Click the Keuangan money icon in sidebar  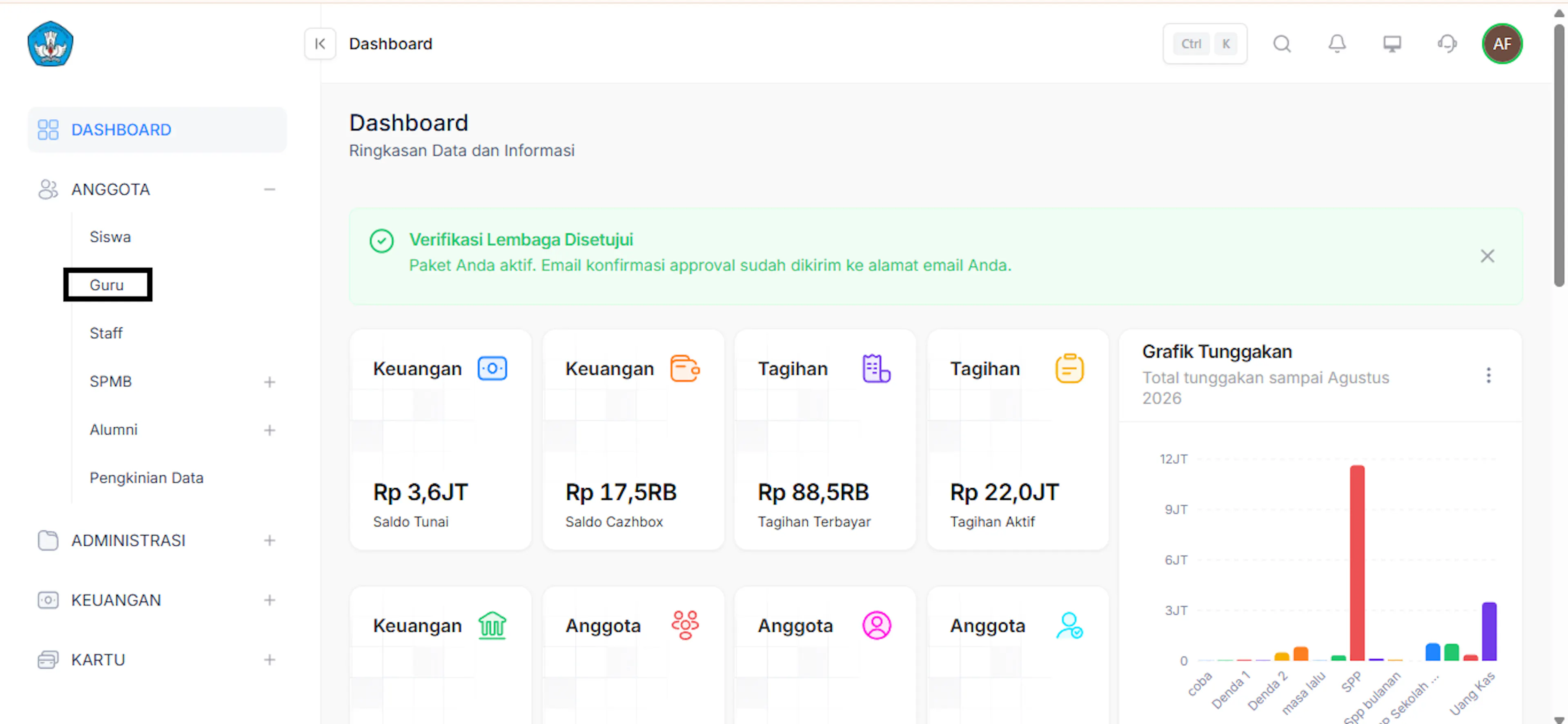point(48,600)
